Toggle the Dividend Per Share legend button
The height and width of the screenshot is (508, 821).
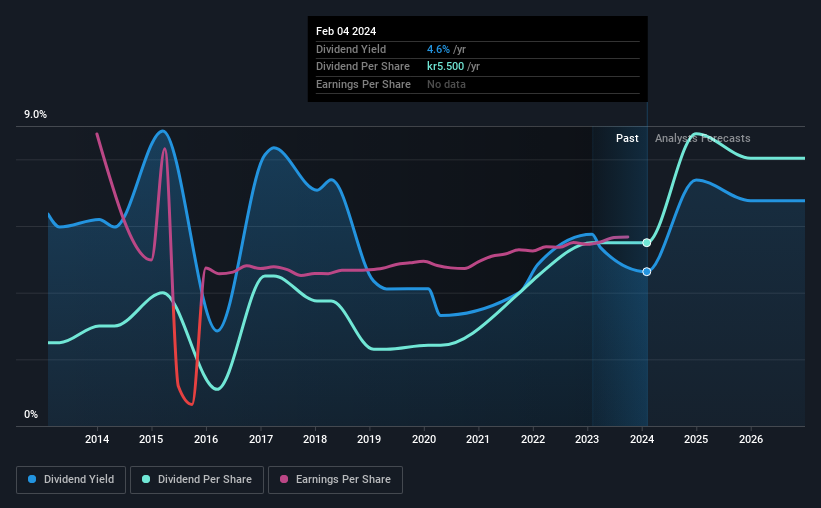pyautogui.click(x=197, y=480)
